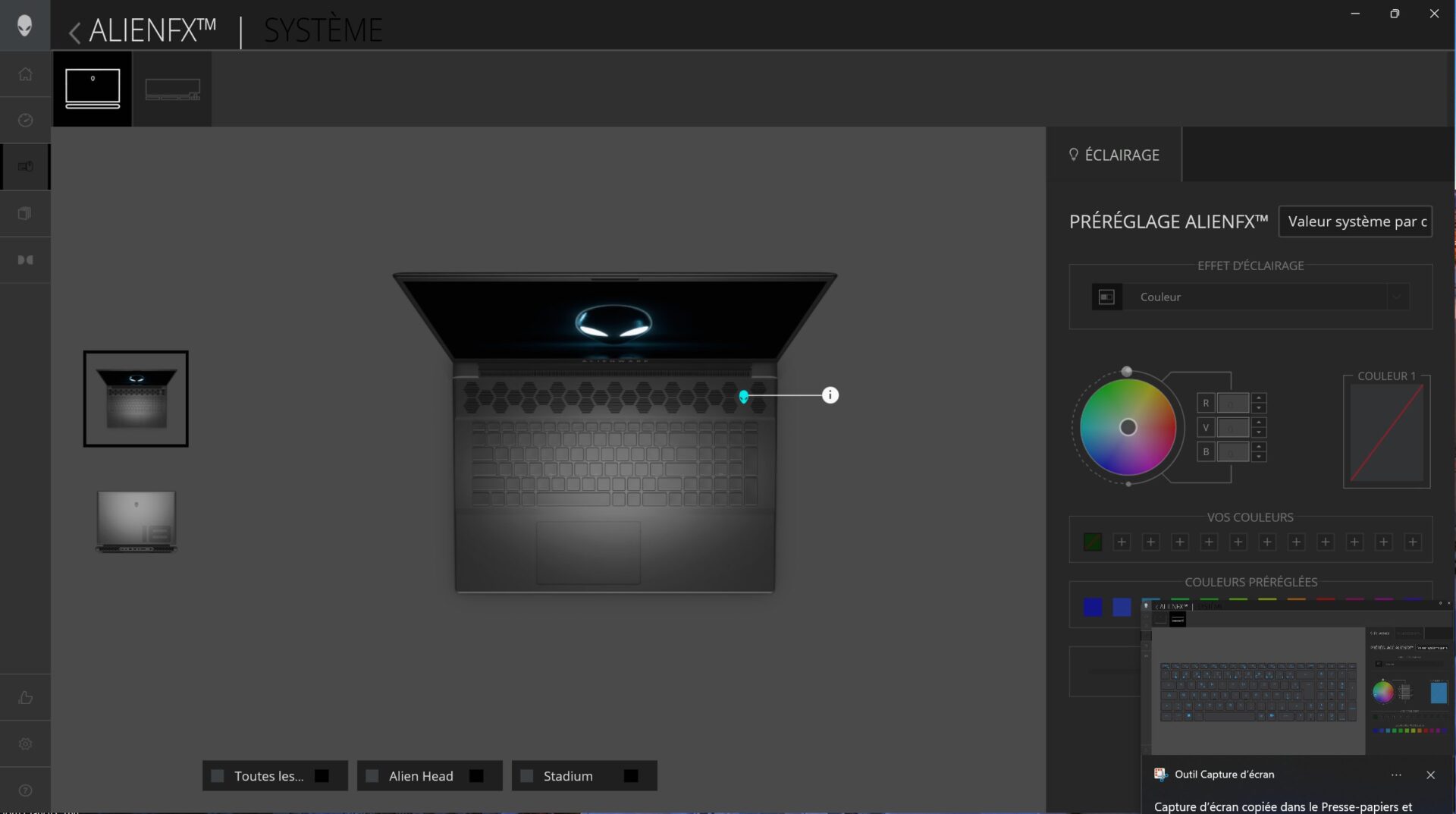
Task: Open the ÉCLAIRAGE tab
Action: coord(1114,155)
